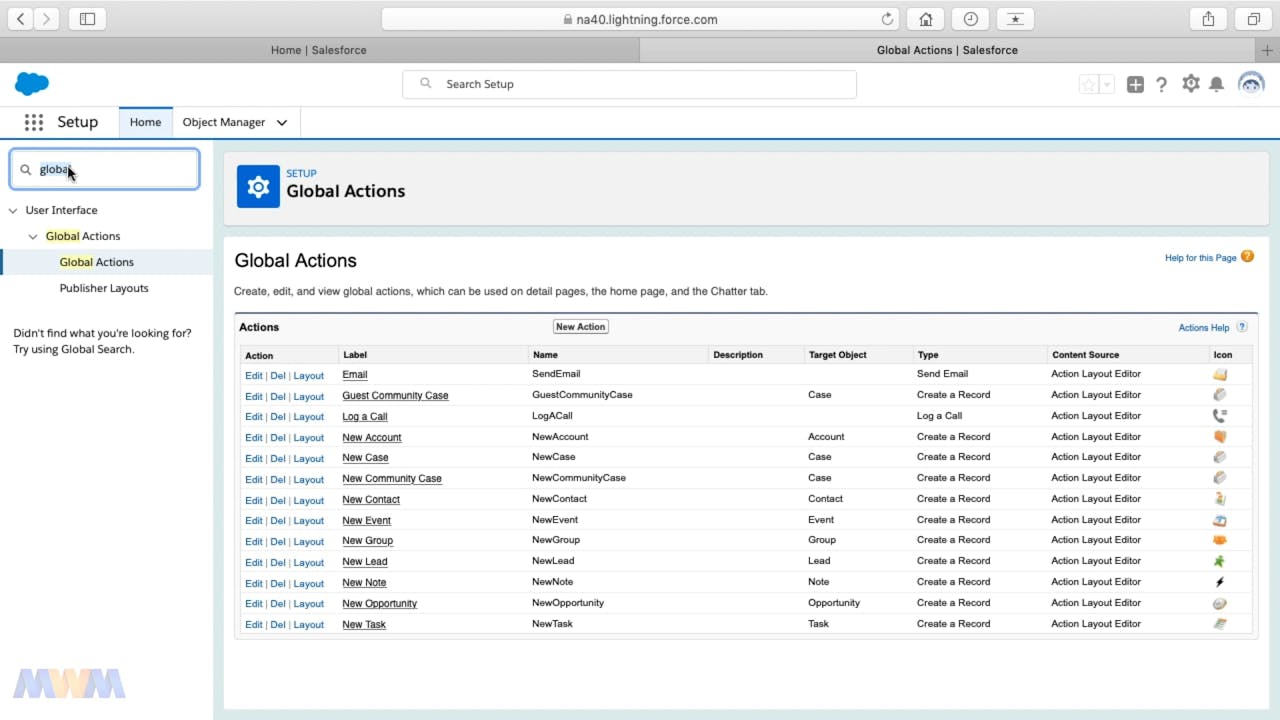
Task: Click the Salesforce cloud logo
Action: pyautogui.click(x=32, y=84)
